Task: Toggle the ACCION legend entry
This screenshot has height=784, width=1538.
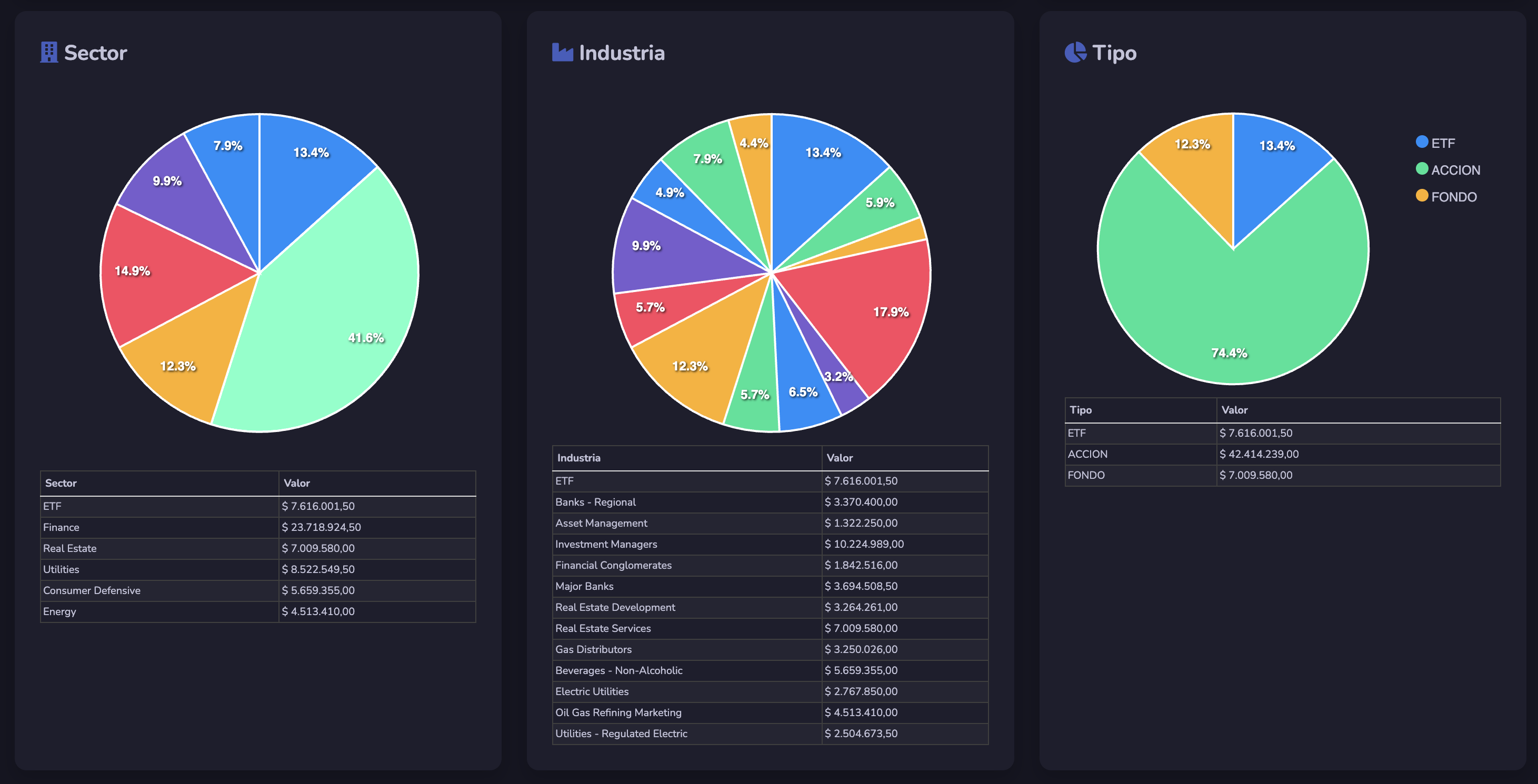Action: (1455, 170)
